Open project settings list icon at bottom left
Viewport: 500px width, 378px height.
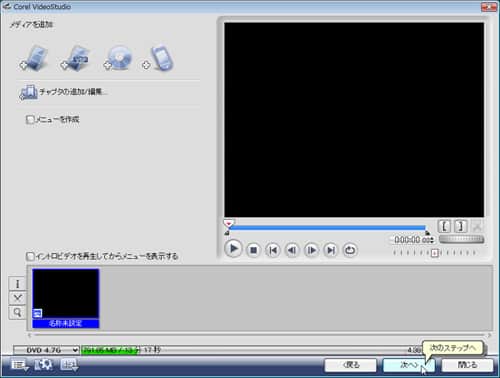click(x=20, y=365)
